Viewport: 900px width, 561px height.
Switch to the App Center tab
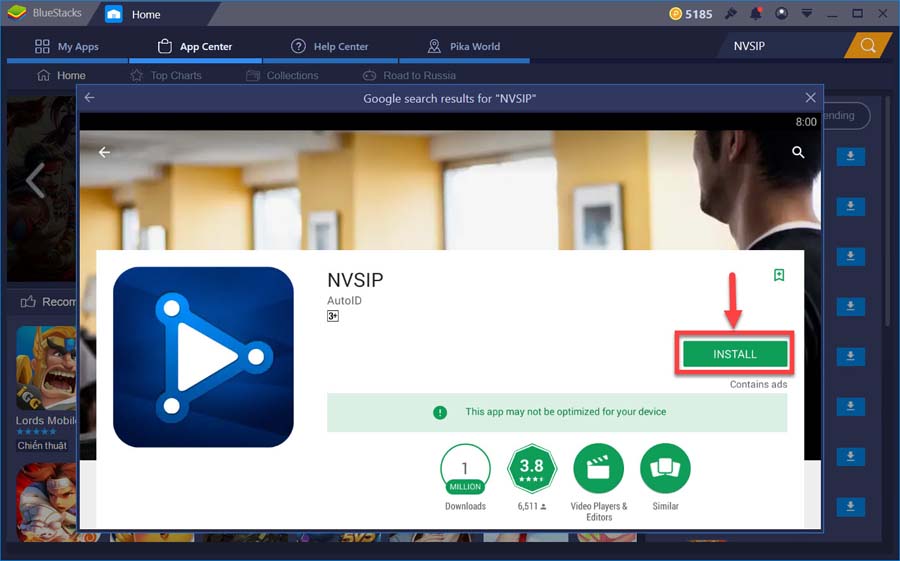pyautogui.click(x=195, y=47)
